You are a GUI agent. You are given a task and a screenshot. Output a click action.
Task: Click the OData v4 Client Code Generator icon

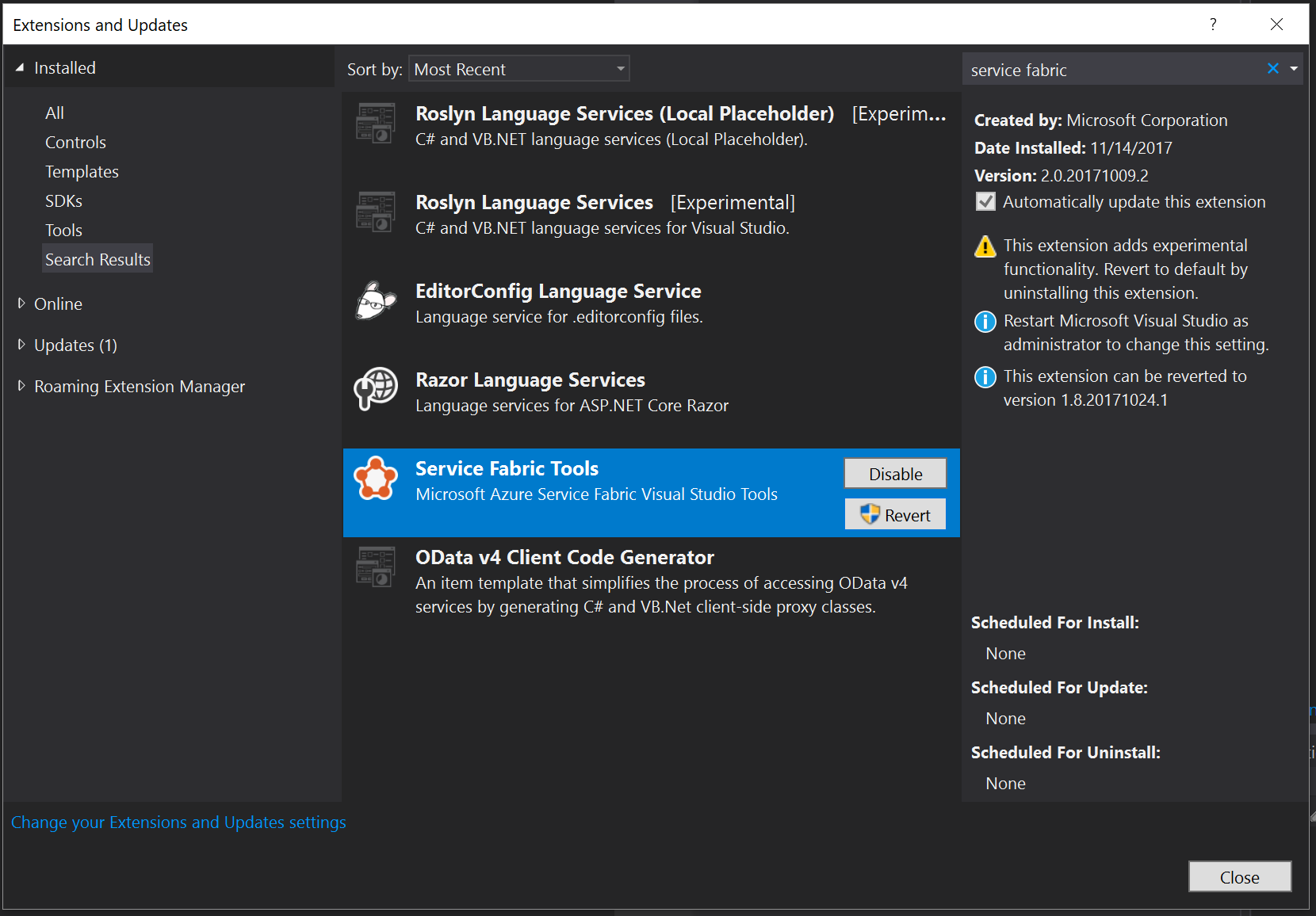[x=374, y=567]
